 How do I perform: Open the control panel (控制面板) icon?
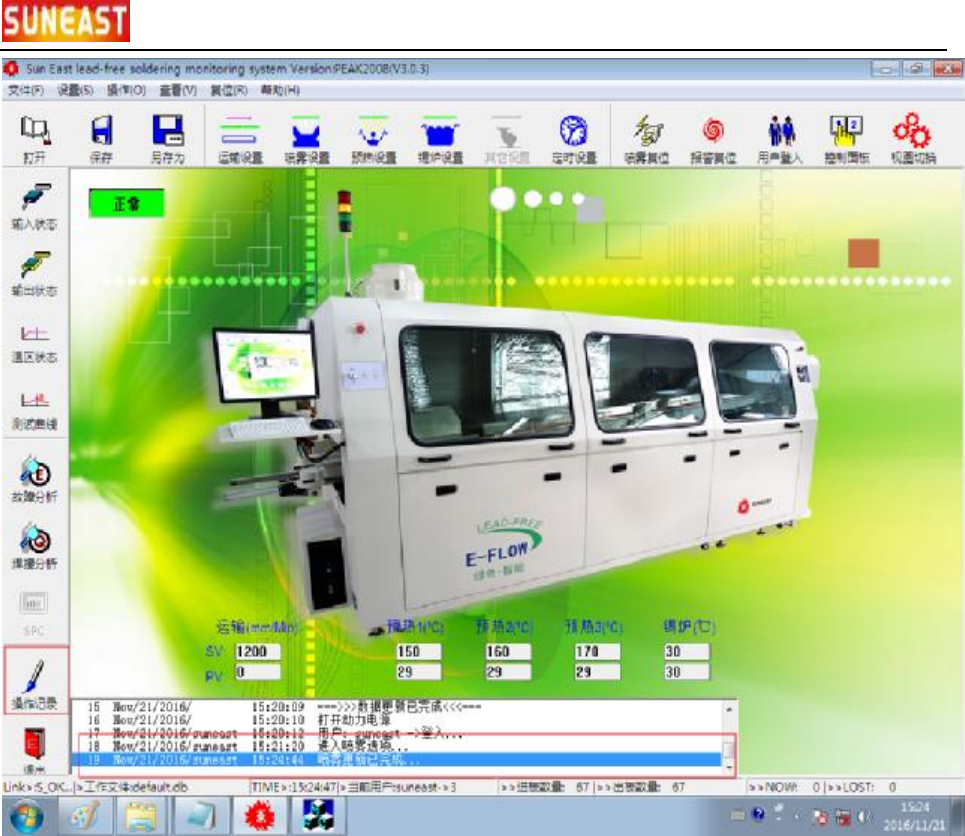click(x=847, y=139)
